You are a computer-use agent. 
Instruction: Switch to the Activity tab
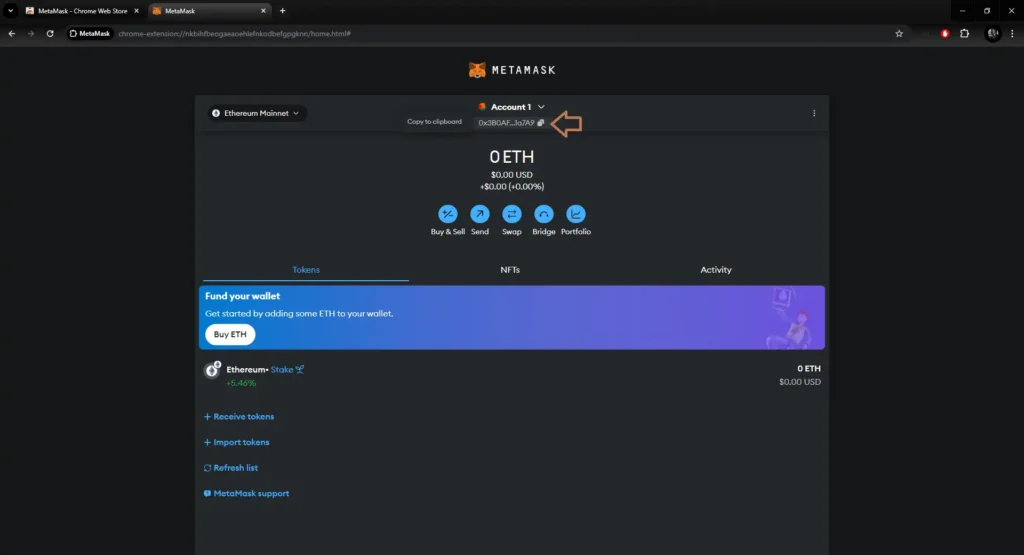pyautogui.click(x=716, y=270)
